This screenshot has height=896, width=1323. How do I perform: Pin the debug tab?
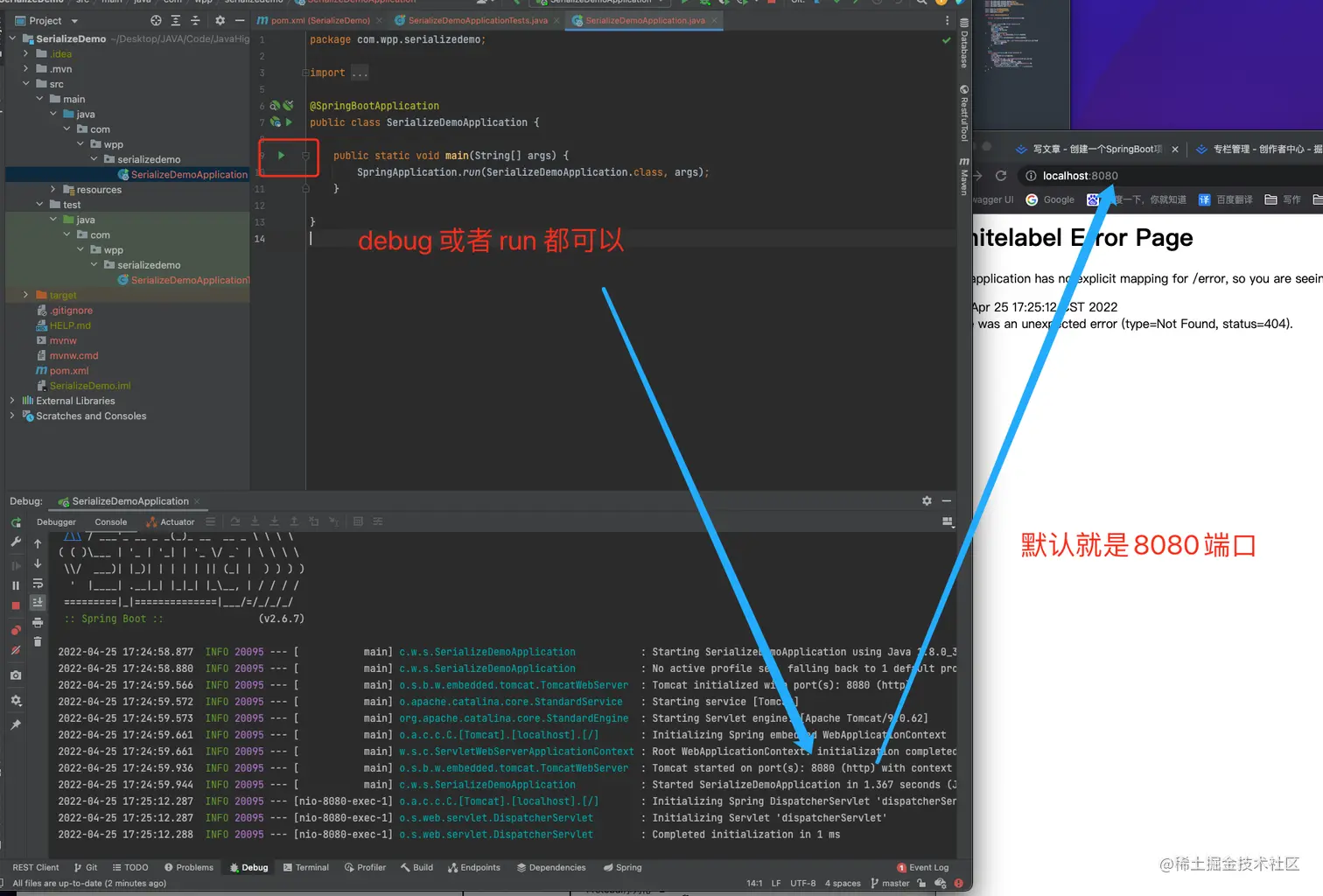pyautogui.click(x=16, y=724)
